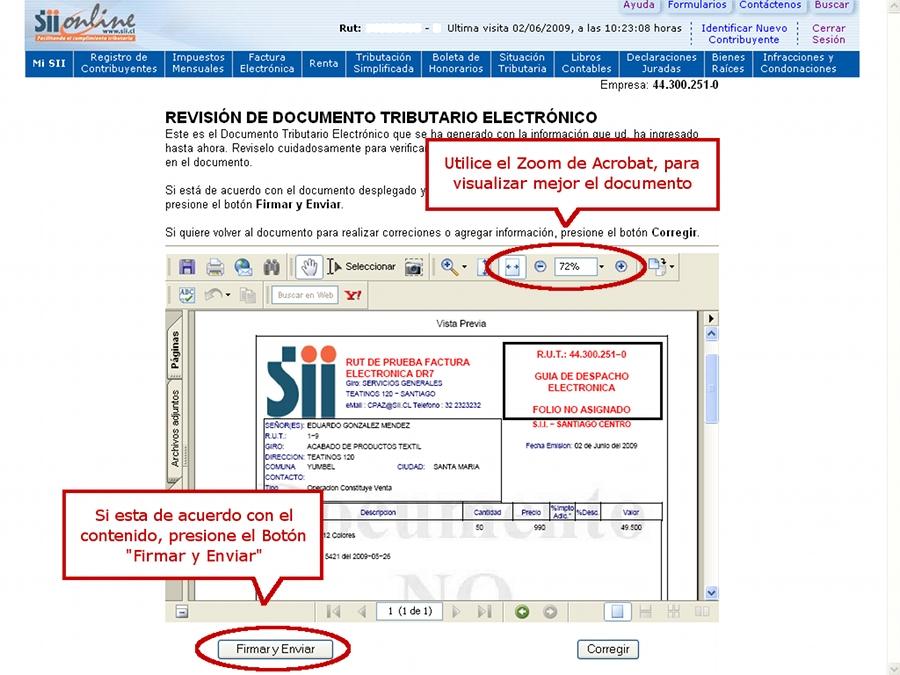This screenshot has width=900, height=675.
Task: Click the Rotate view pages icon
Action: coord(657,266)
